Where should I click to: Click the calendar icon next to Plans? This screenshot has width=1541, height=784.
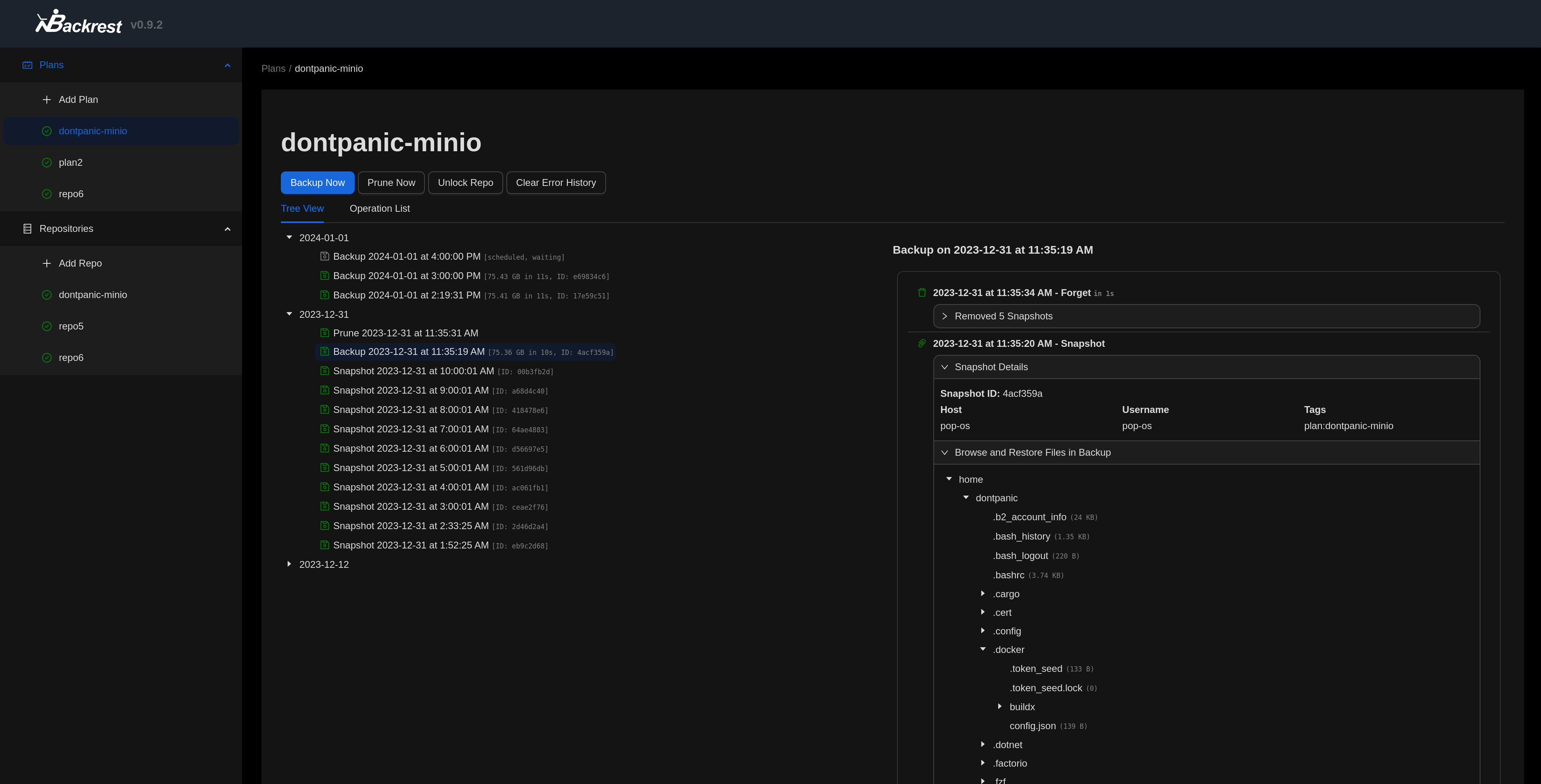[27, 65]
